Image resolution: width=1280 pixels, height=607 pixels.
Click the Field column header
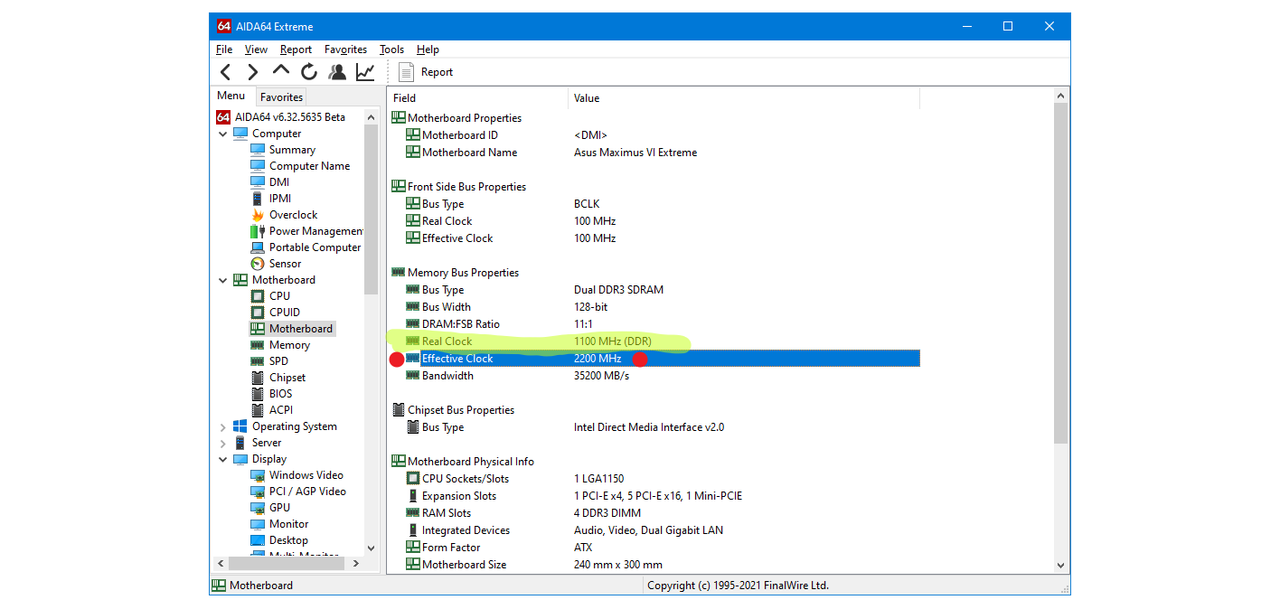(478, 98)
